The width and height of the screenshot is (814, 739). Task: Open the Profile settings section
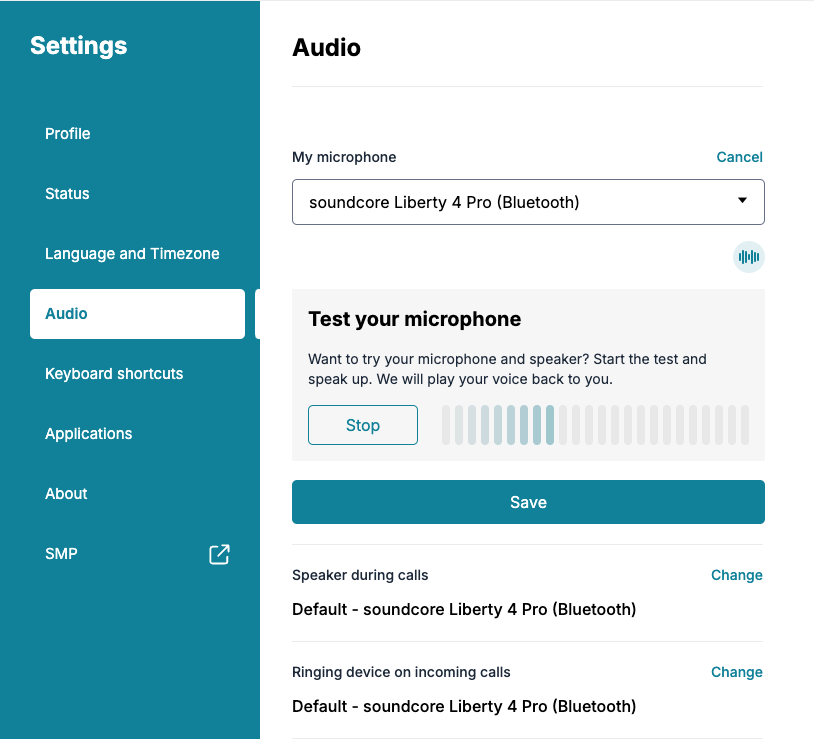[x=68, y=134]
